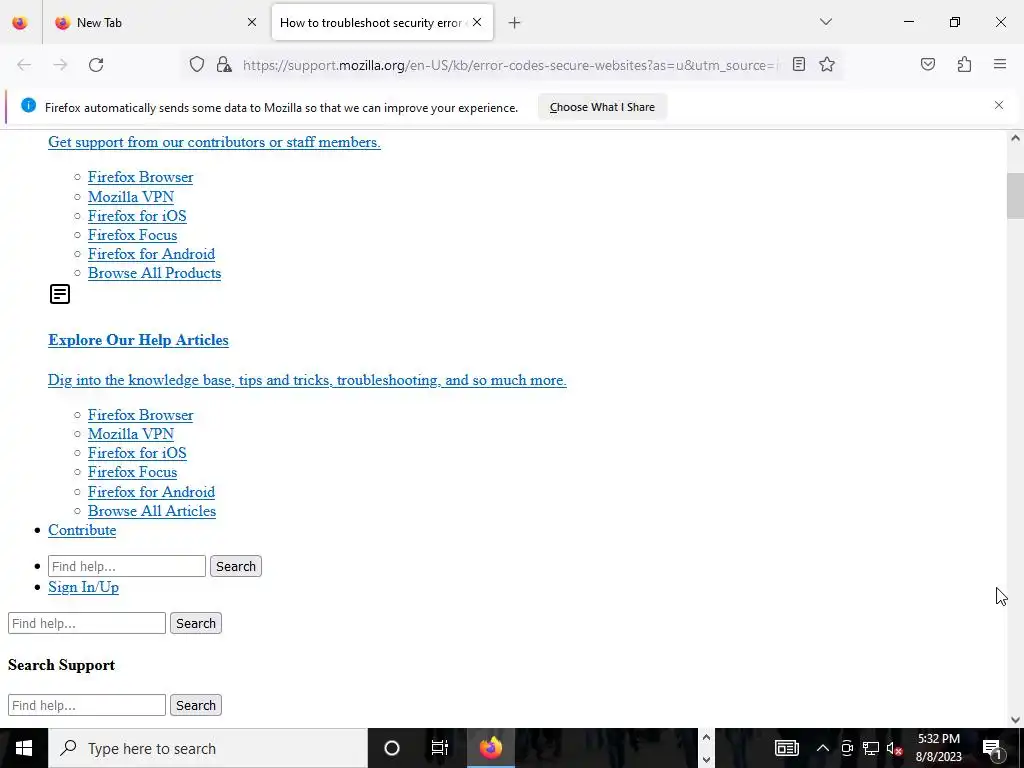The height and width of the screenshot is (768, 1024).
Task: Open Firefox for Android under Get support
Action: pyautogui.click(x=152, y=254)
